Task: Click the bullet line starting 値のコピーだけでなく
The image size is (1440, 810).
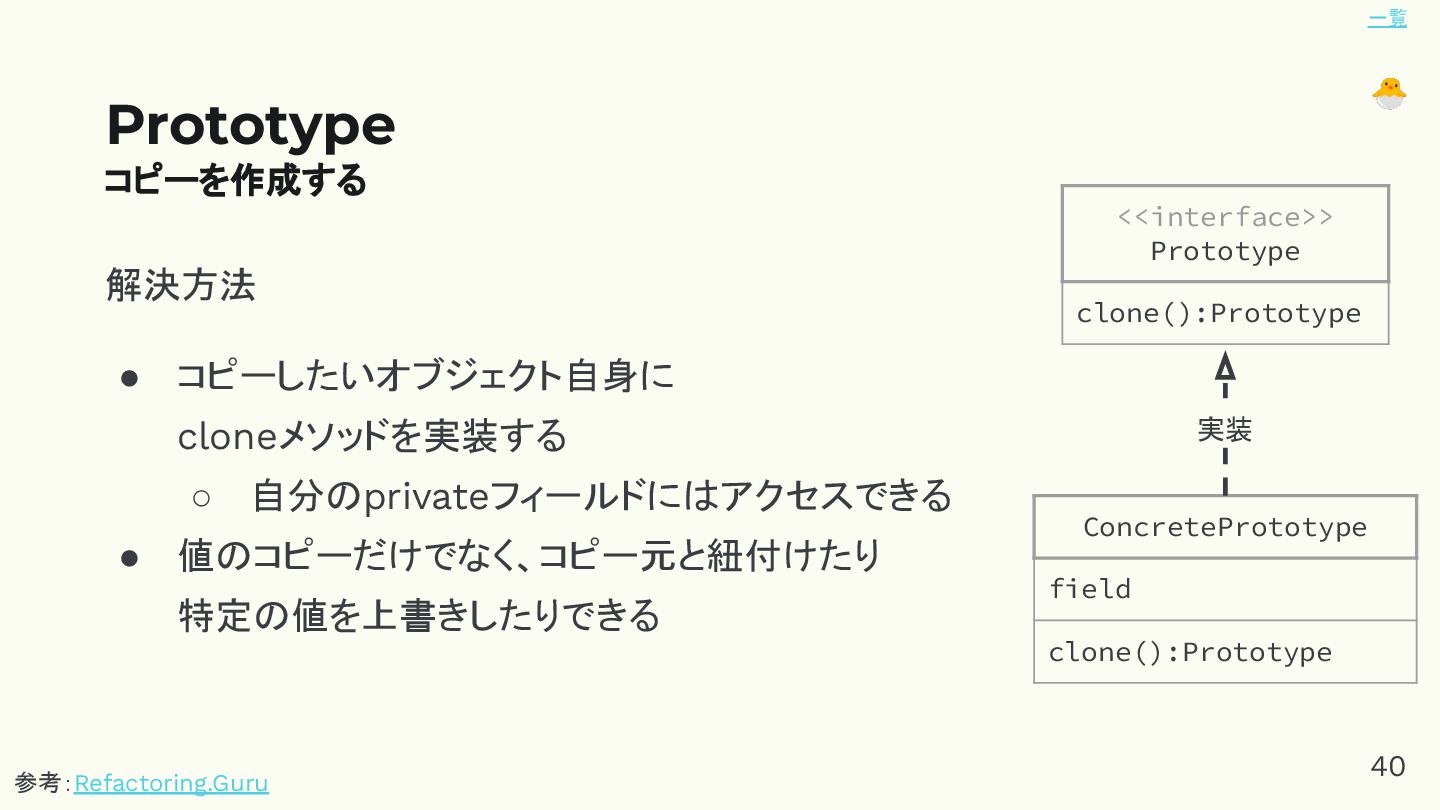Action: (529, 555)
